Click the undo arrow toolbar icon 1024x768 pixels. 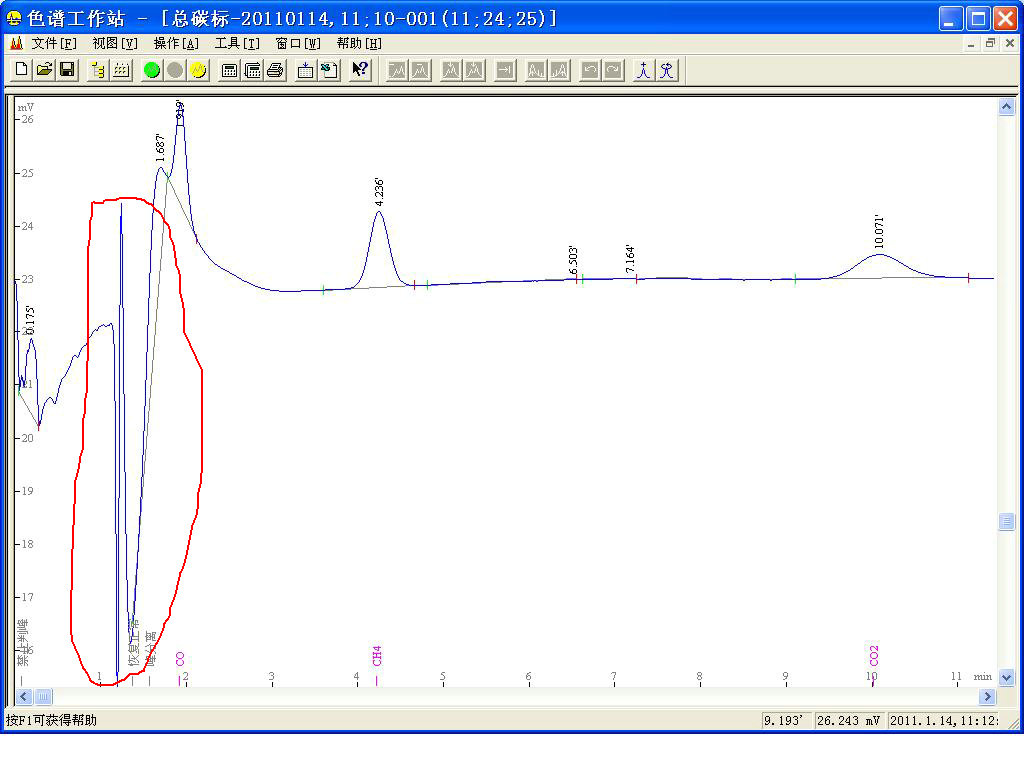tap(590, 70)
